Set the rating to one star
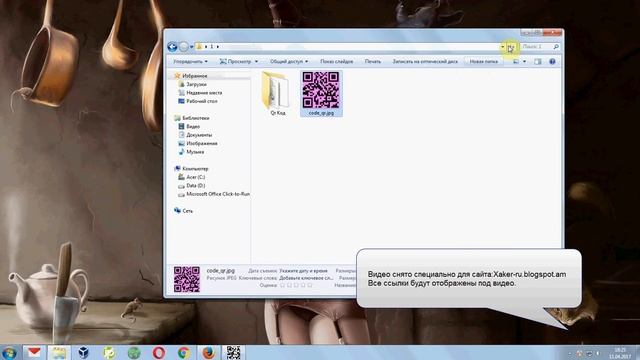This screenshot has width=640, height=360. click(x=282, y=285)
